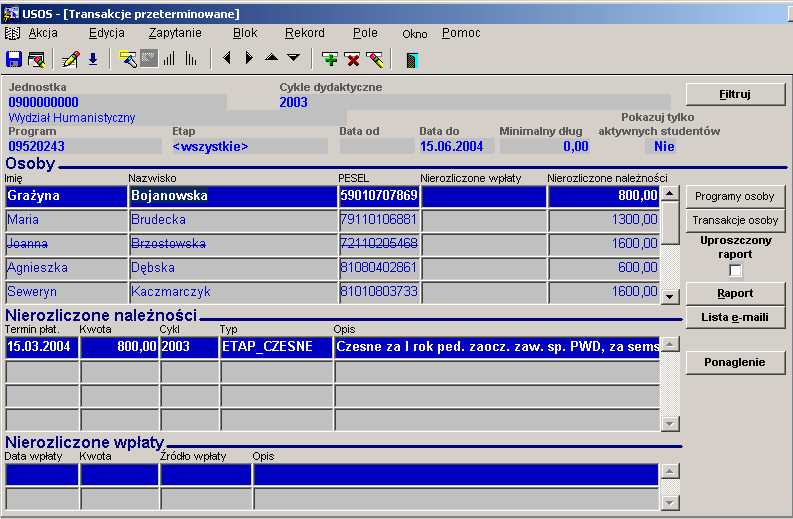Click the Nierozliczone wpłaty scroll down arrow
The width and height of the screenshot is (793, 519).
670,502
